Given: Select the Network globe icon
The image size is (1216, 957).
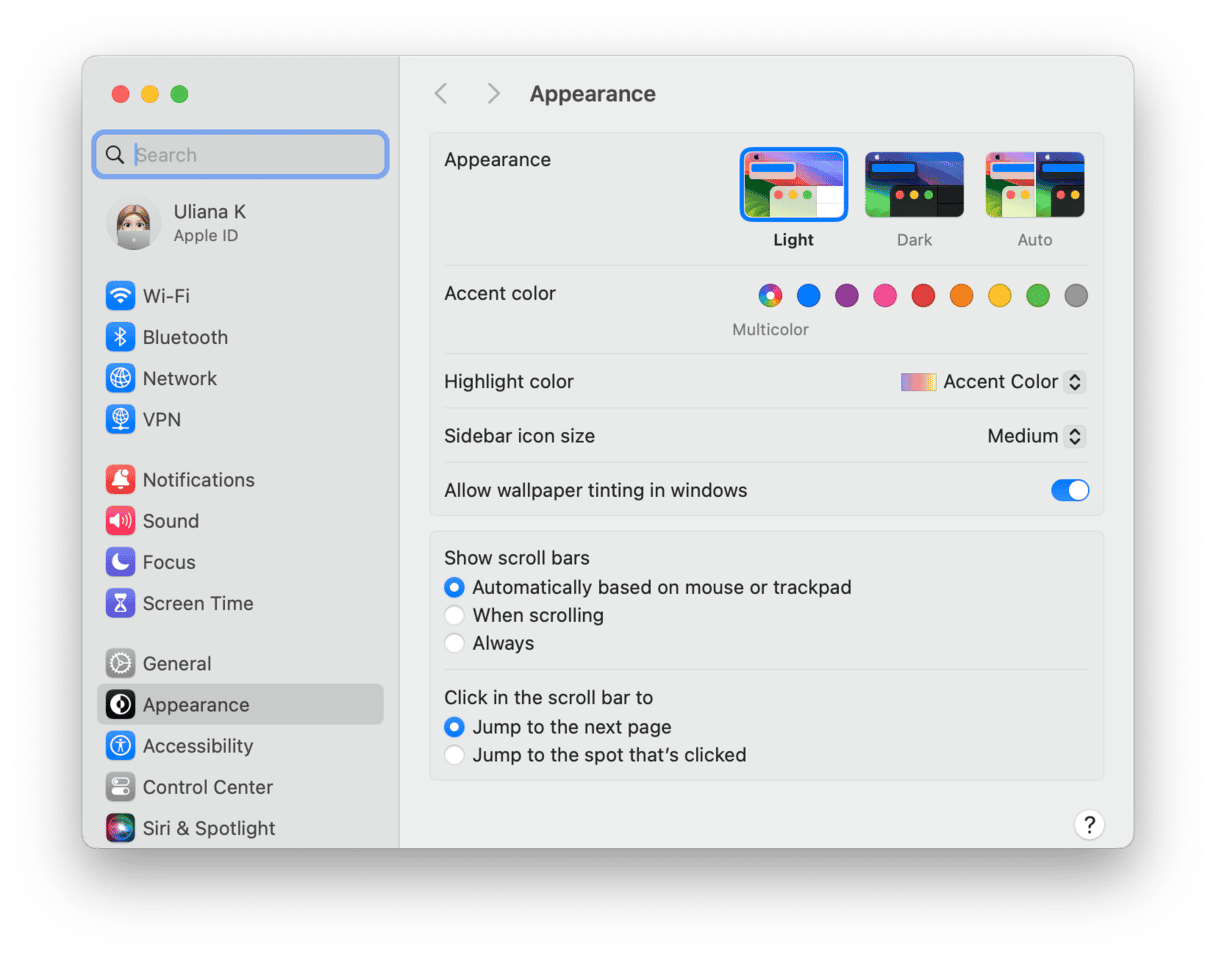Looking at the screenshot, I should (121, 378).
